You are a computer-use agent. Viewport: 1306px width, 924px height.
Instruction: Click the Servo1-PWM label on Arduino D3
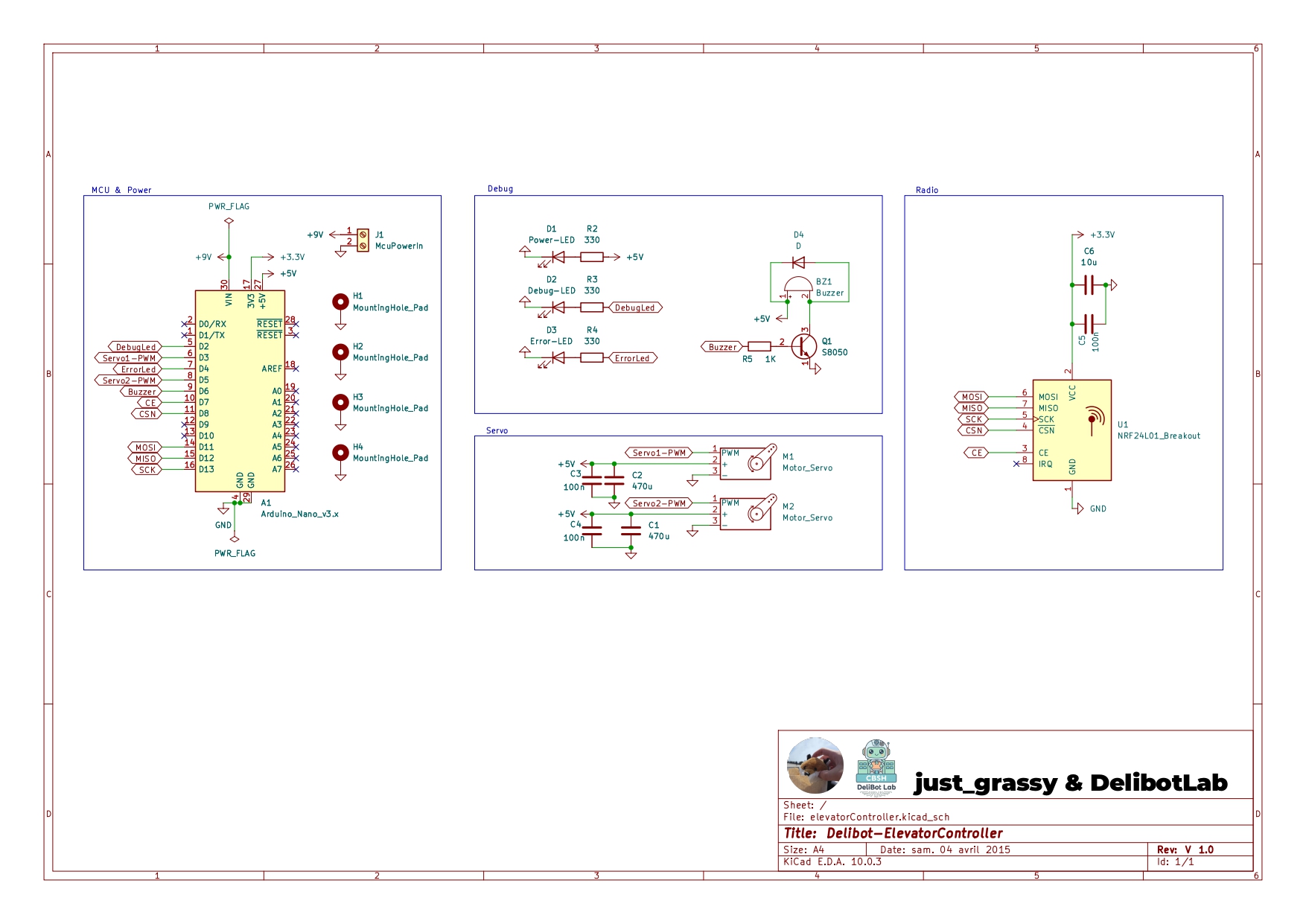pyautogui.click(x=128, y=358)
